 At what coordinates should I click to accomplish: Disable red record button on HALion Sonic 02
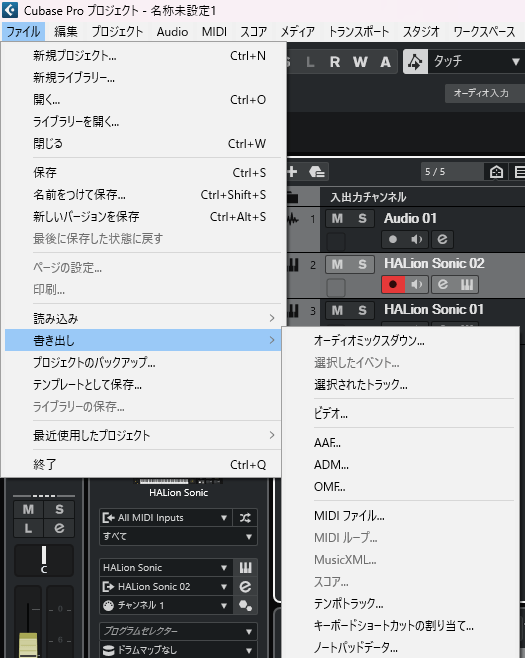393,285
